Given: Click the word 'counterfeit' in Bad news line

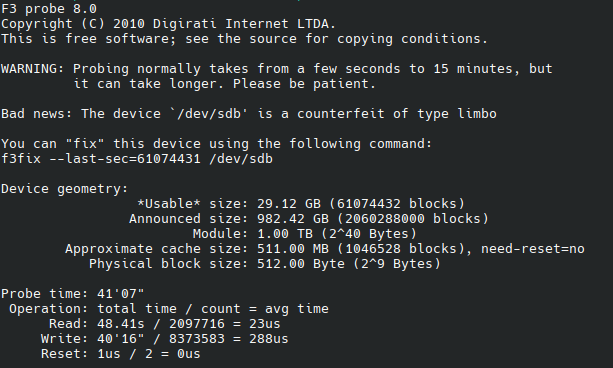Looking at the screenshot, I should [341, 114].
